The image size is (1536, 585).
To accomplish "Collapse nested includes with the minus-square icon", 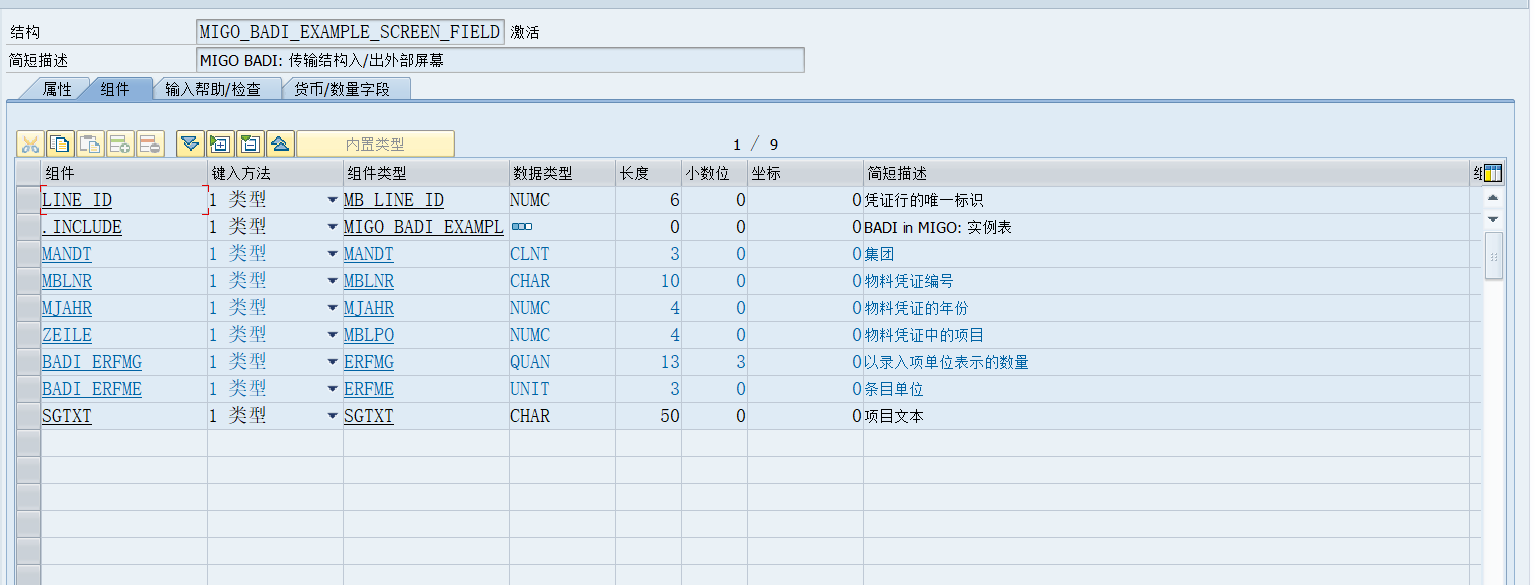I will 250,143.
